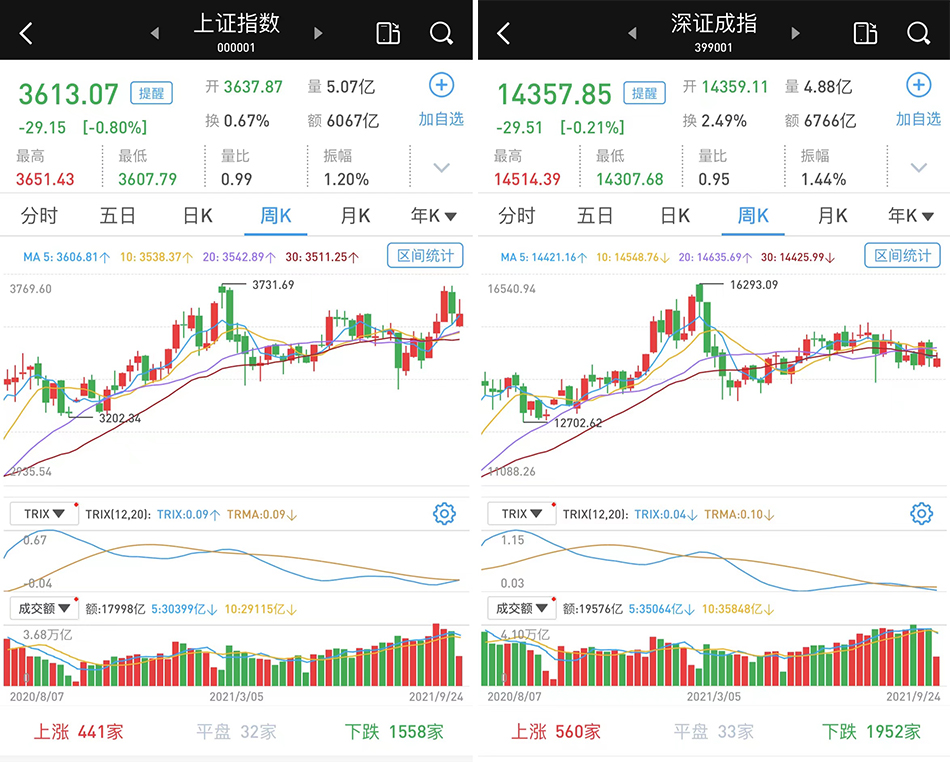Tap 额:17998亿 volume readout

click(x=115, y=609)
